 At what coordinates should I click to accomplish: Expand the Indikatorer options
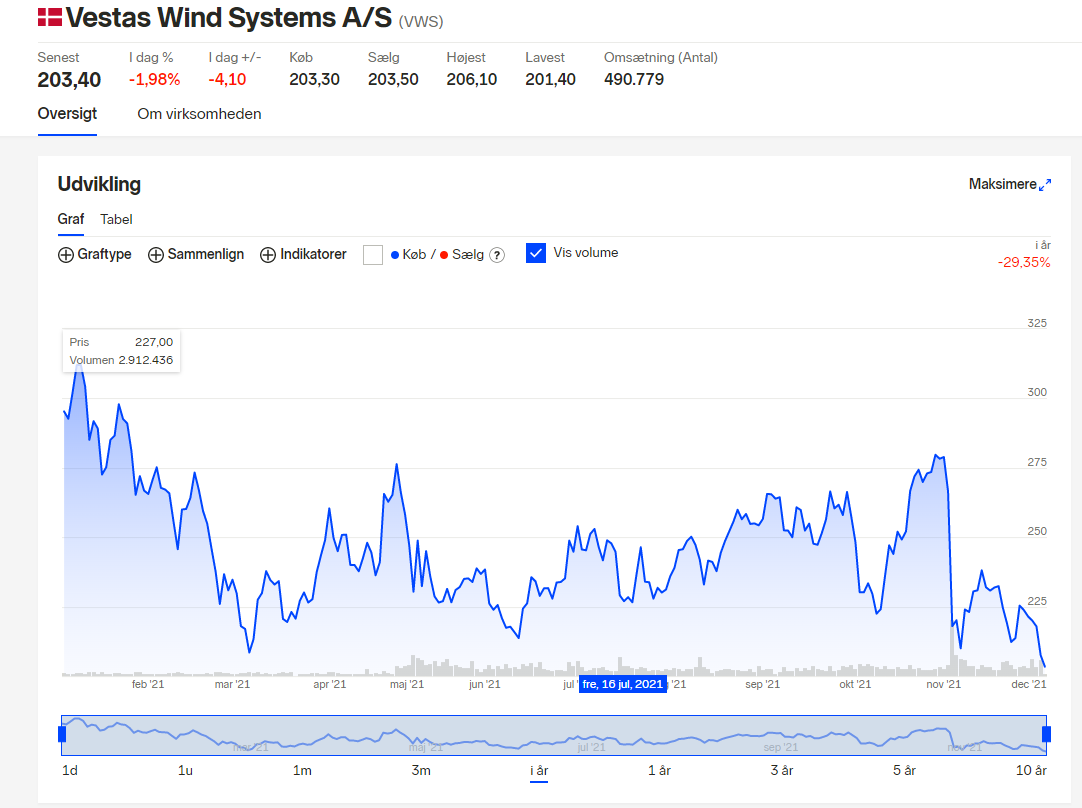coord(303,255)
